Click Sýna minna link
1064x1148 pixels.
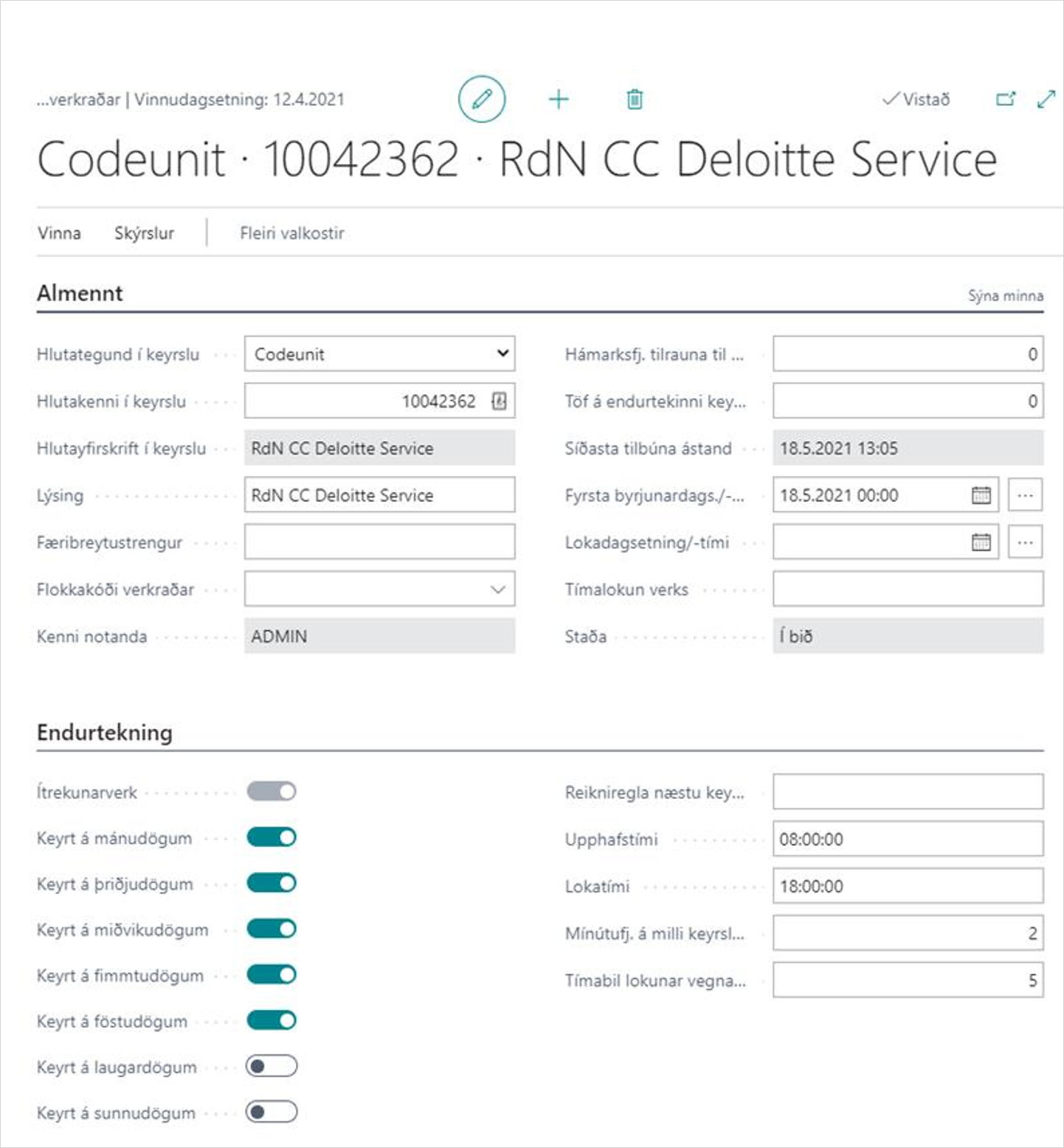click(1006, 296)
